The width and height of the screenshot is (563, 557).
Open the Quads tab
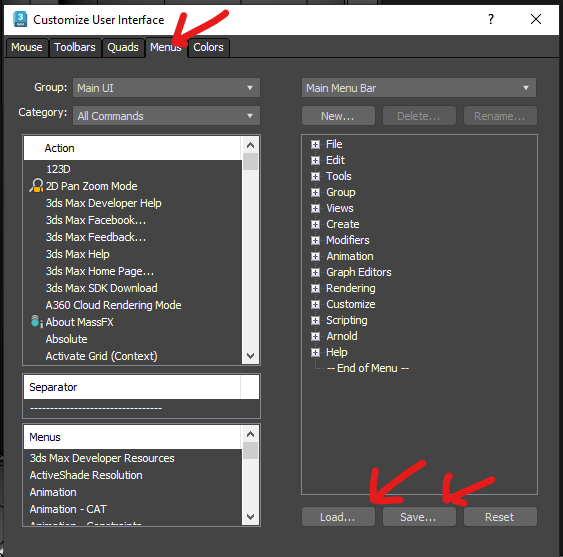[123, 47]
